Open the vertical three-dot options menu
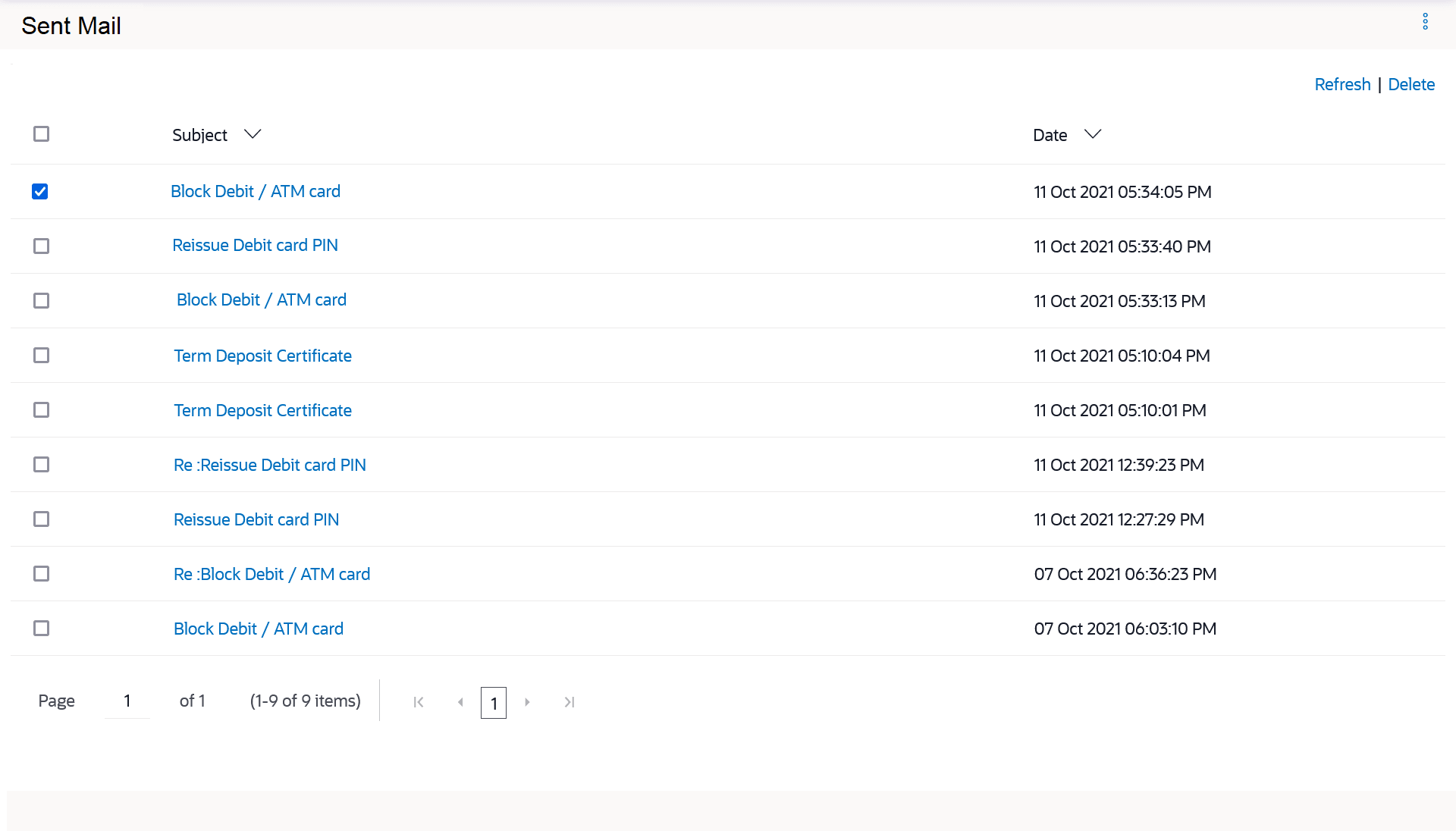This screenshot has width=1456, height=831. point(1425,22)
